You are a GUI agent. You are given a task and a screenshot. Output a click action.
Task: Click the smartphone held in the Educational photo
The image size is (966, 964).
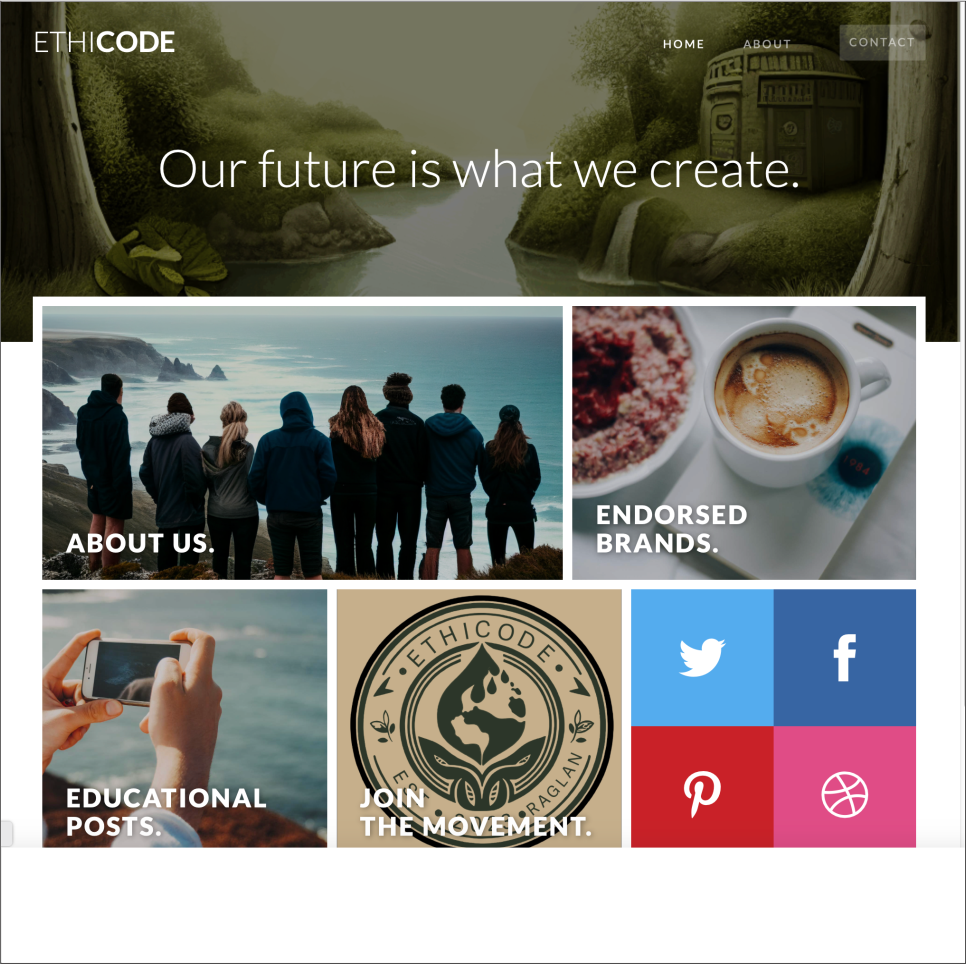136,671
